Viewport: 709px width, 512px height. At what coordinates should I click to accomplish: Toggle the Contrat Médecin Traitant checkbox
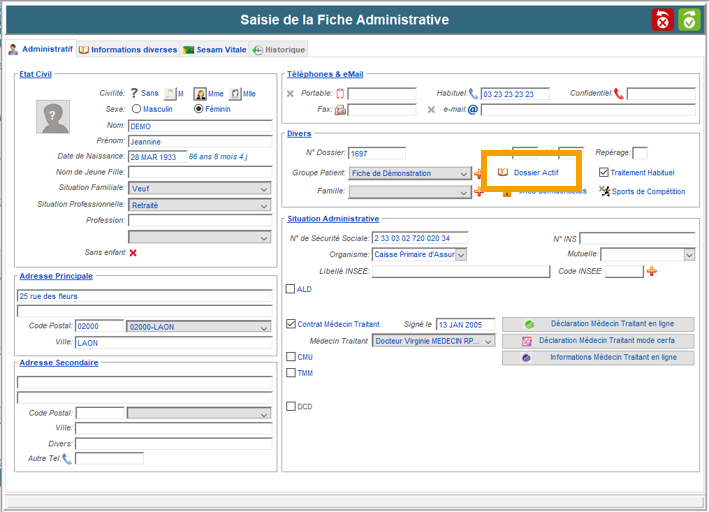point(291,324)
